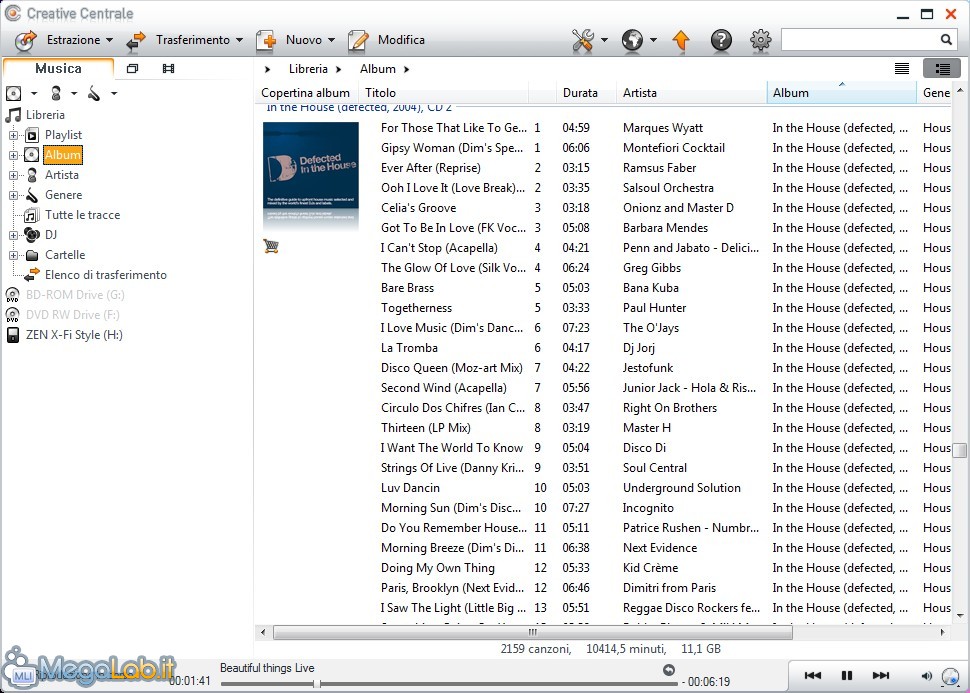Sort by the Album column header
Viewport: 970px width, 693px height.
point(841,93)
